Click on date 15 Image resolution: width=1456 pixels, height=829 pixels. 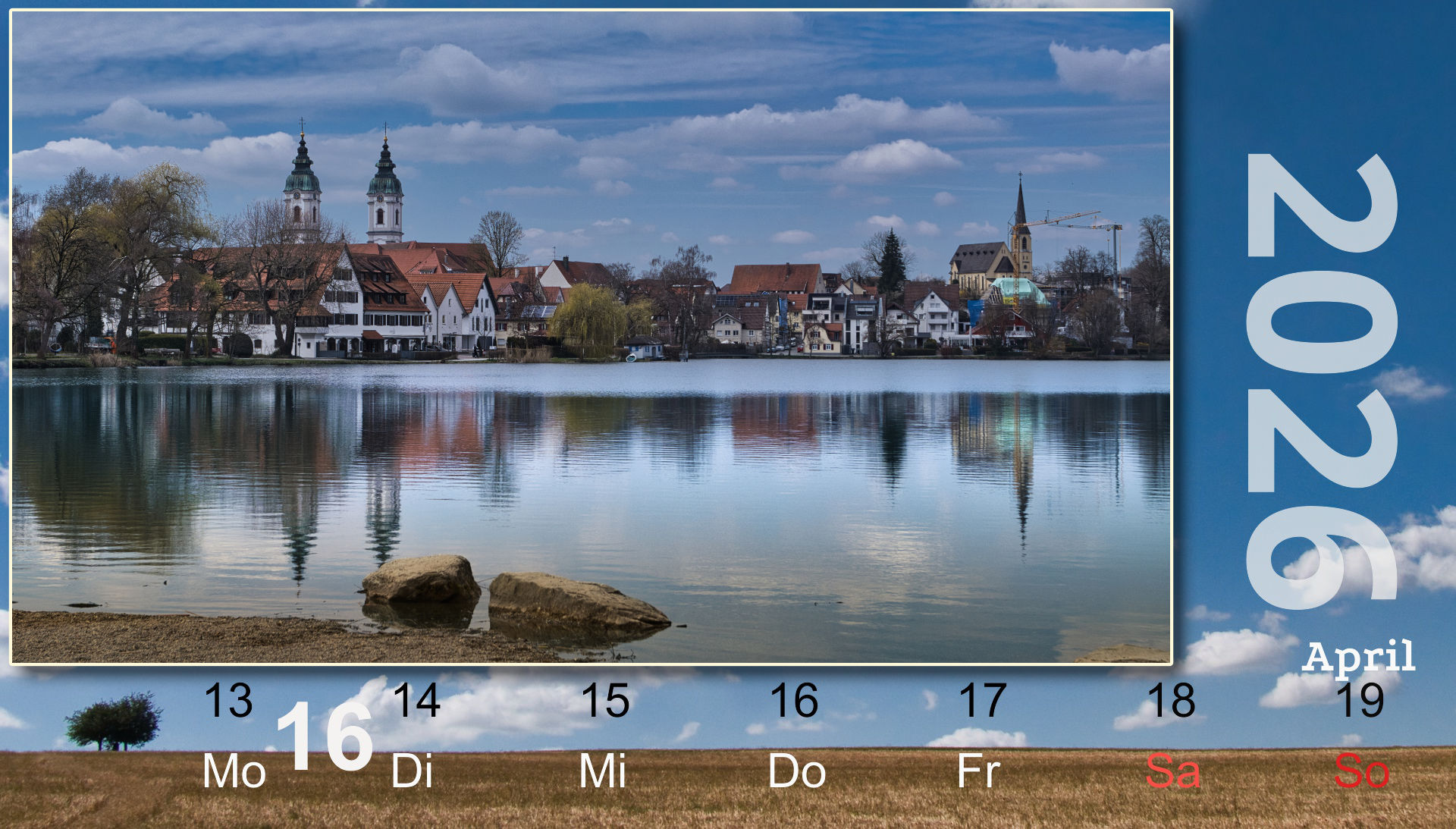pos(605,700)
